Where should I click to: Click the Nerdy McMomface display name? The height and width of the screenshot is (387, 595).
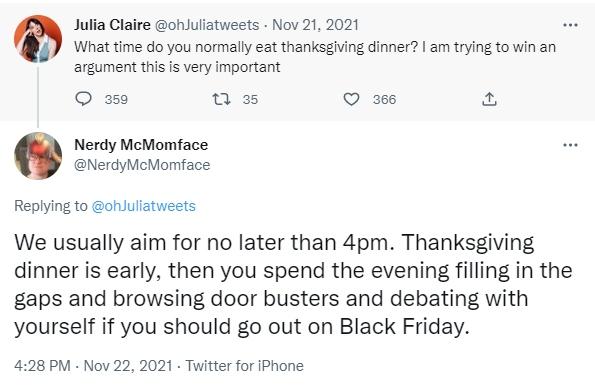coord(141,145)
